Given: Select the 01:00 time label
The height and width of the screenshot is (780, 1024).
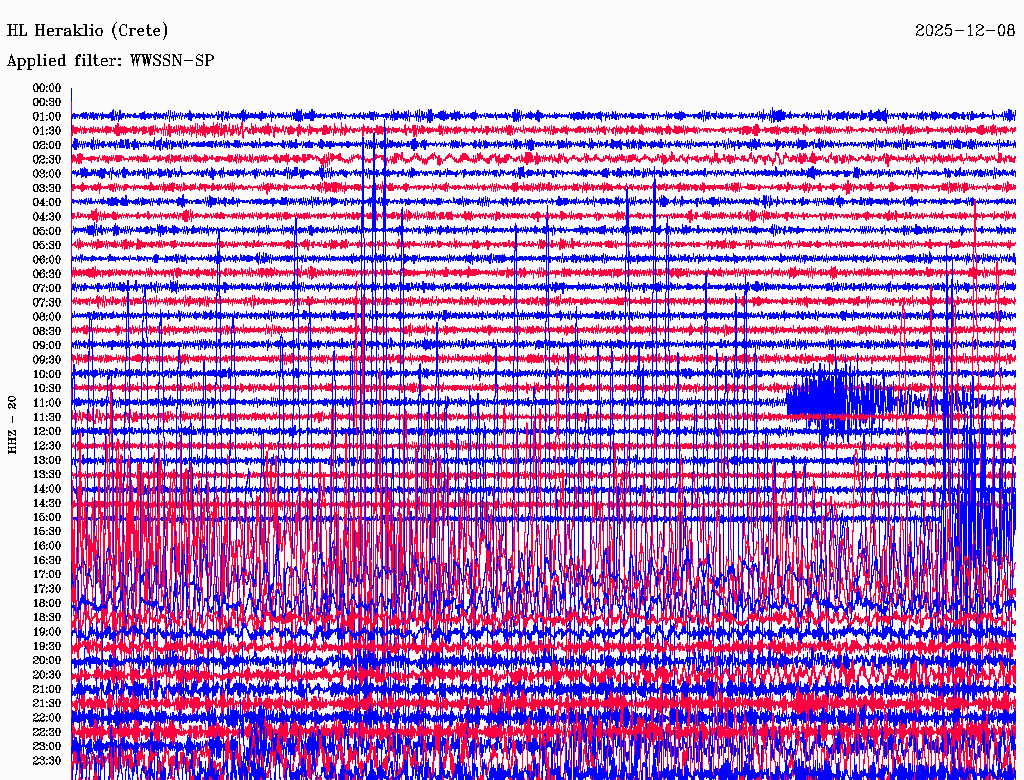Looking at the screenshot, I should pos(47,117).
